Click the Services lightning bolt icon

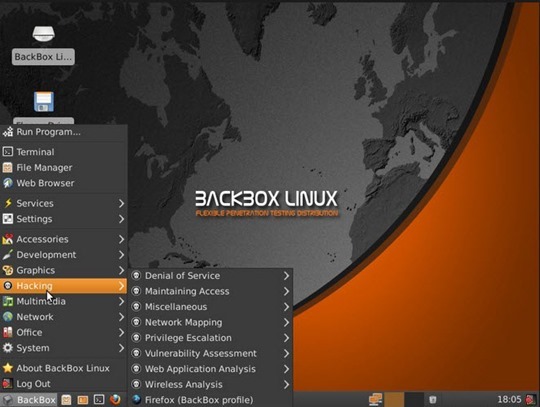(8, 203)
